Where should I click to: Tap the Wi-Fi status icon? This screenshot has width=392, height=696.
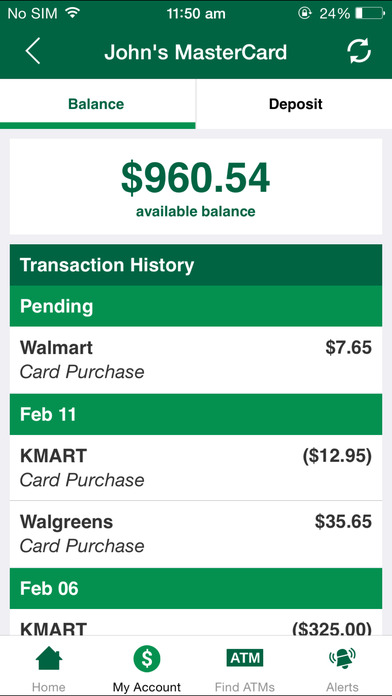72,13
